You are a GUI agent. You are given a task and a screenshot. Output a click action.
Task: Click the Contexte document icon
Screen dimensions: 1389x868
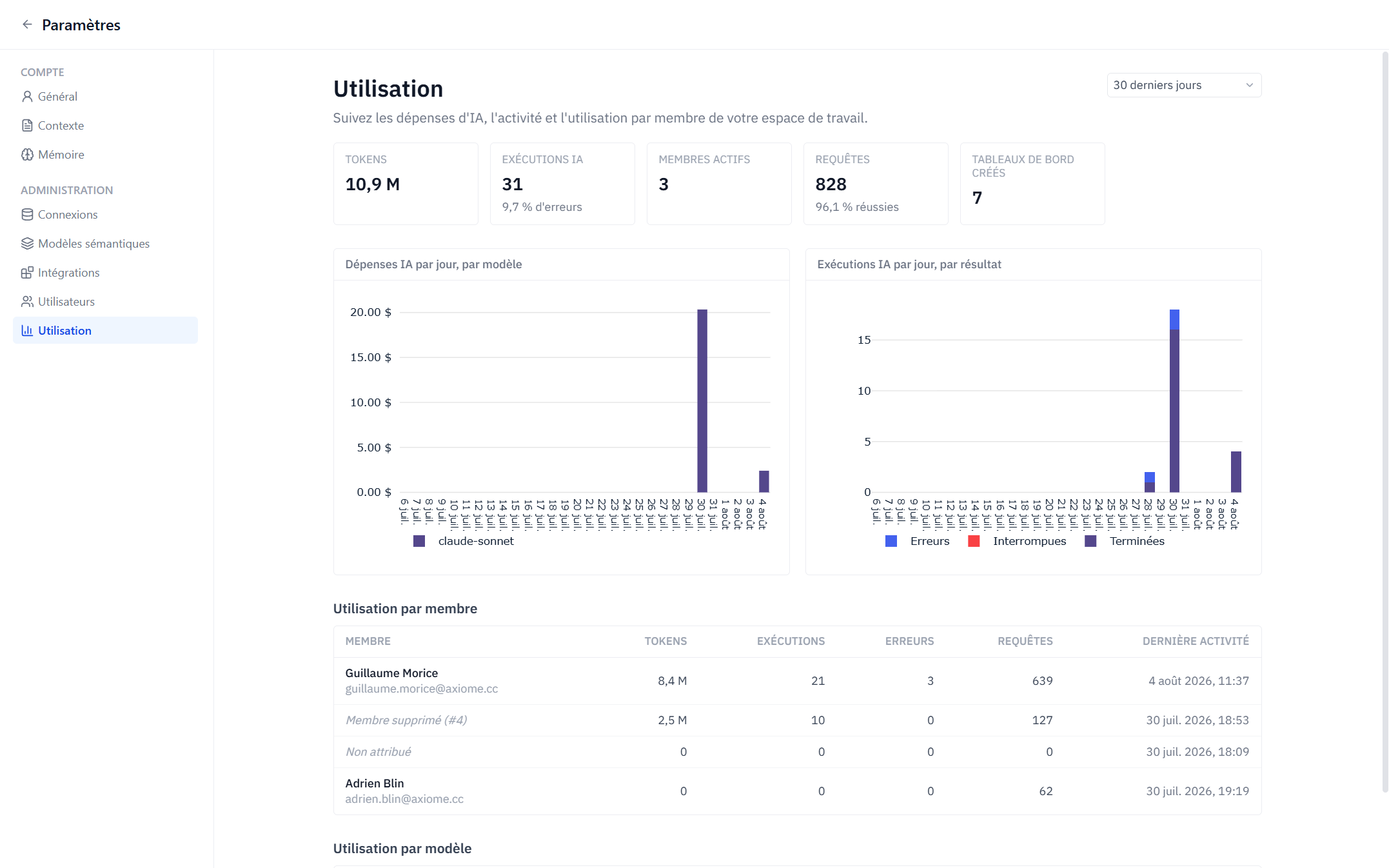point(27,126)
